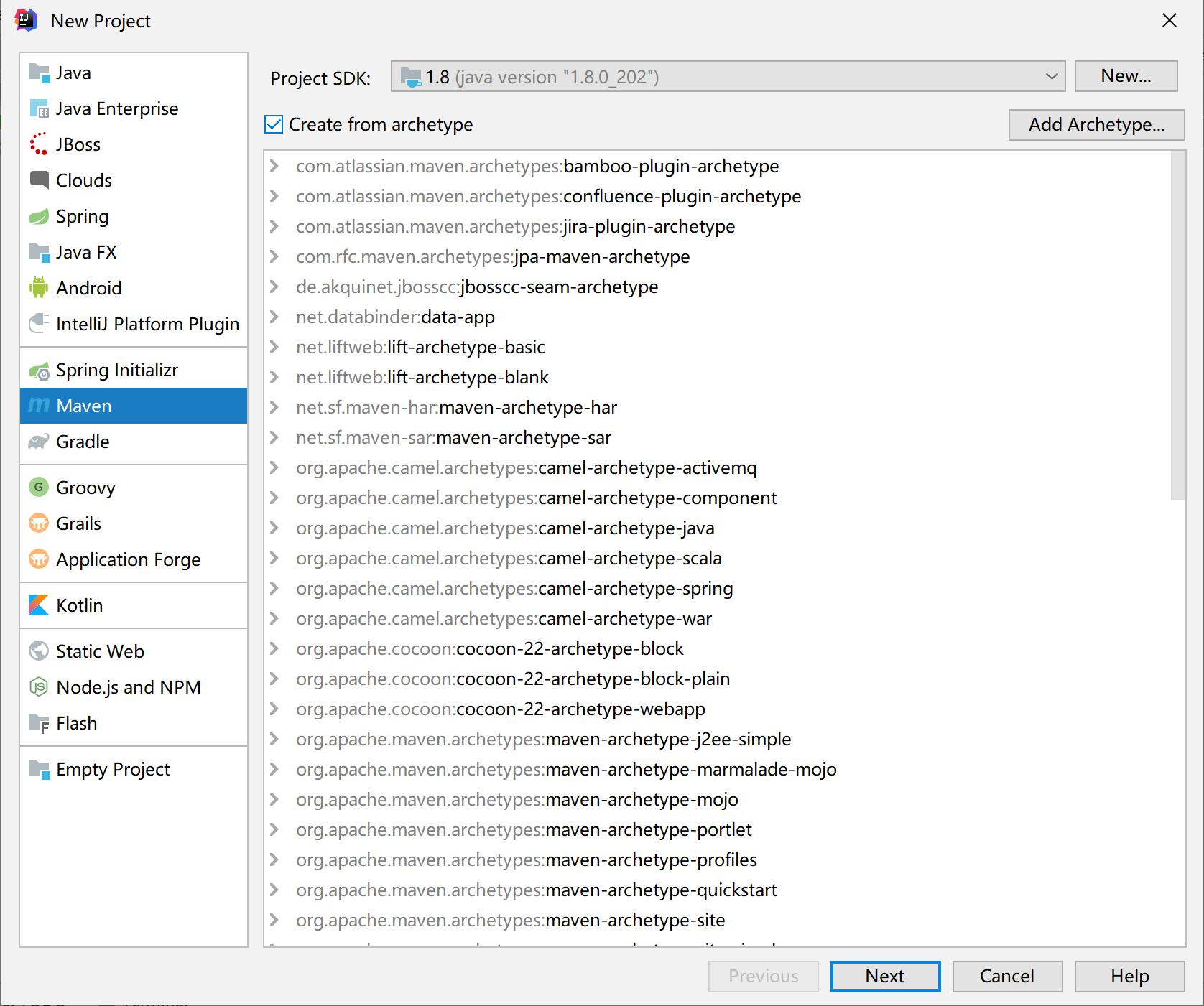Select camel-archetype-spring archetype

pos(514,588)
